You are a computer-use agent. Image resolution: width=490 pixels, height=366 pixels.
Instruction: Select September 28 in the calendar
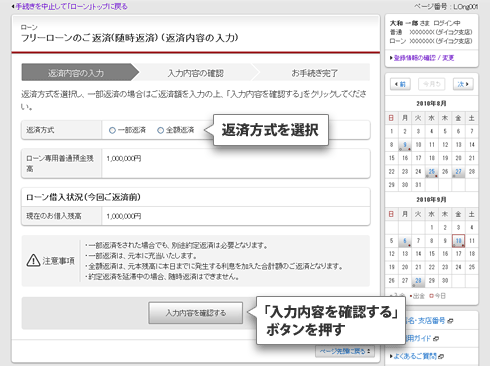pos(418,281)
